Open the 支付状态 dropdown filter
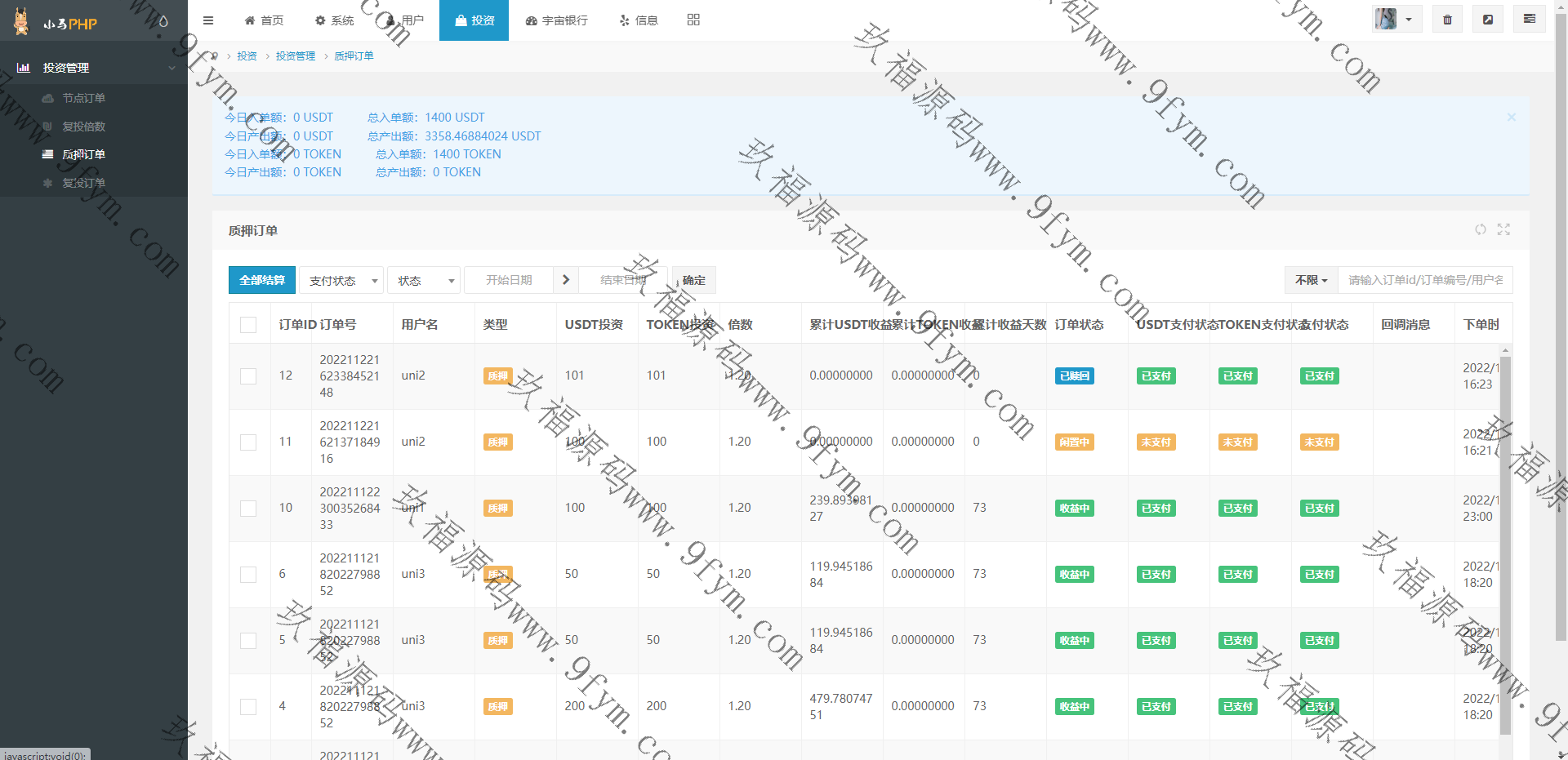 (x=341, y=281)
